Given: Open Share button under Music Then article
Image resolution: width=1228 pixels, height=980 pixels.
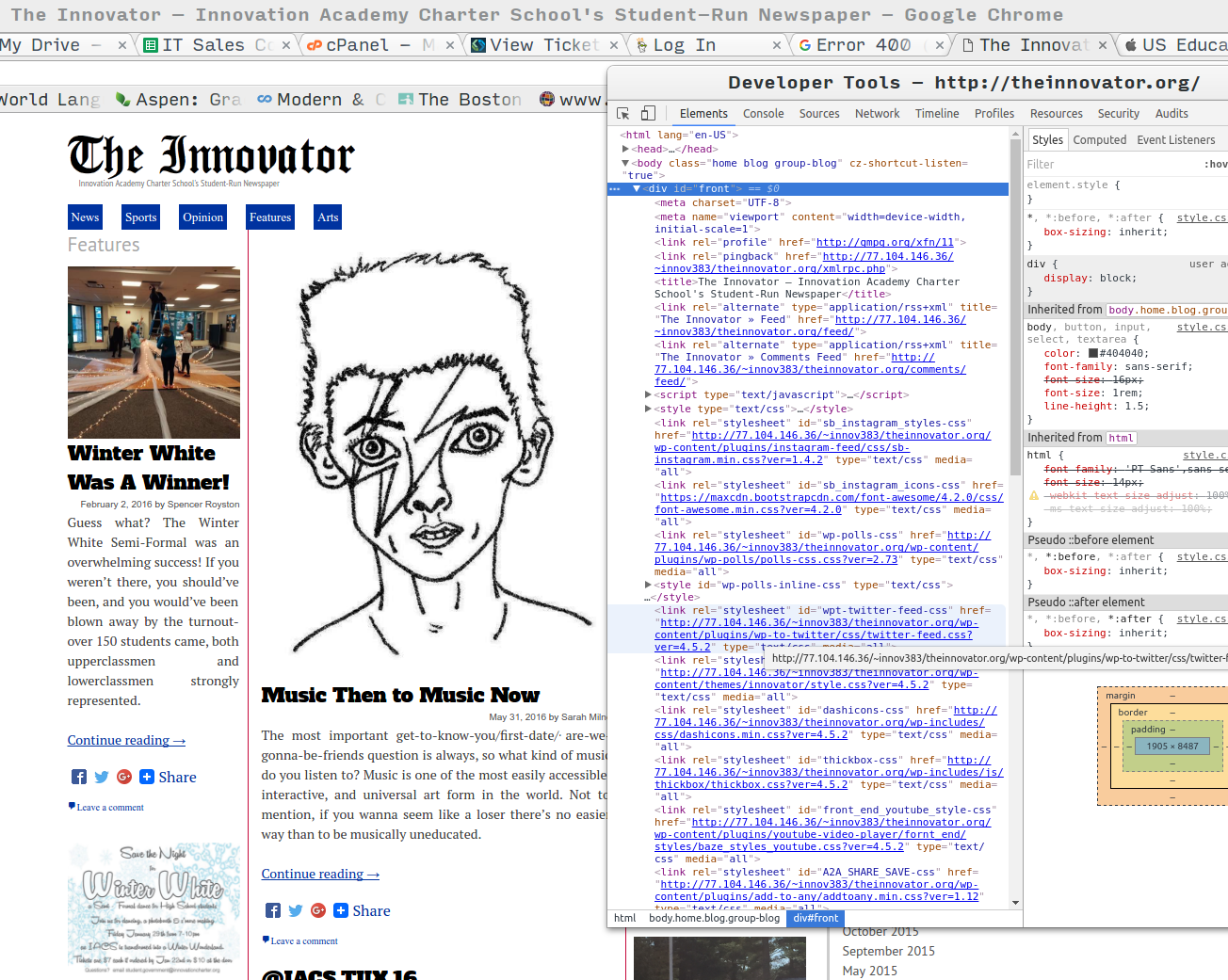Looking at the screenshot, I should pyautogui.click(x=362, y=910).
